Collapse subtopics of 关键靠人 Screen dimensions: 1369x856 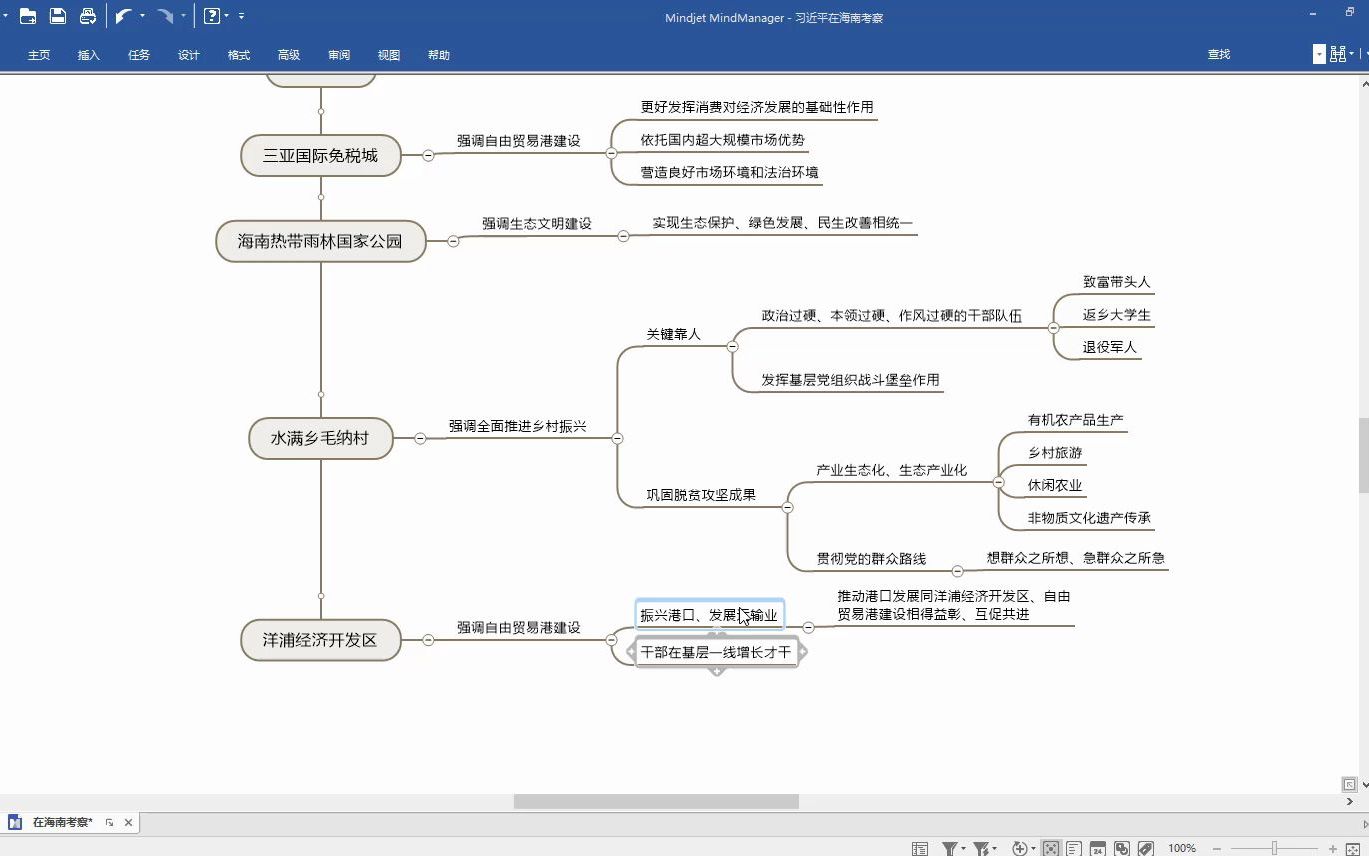732,347
